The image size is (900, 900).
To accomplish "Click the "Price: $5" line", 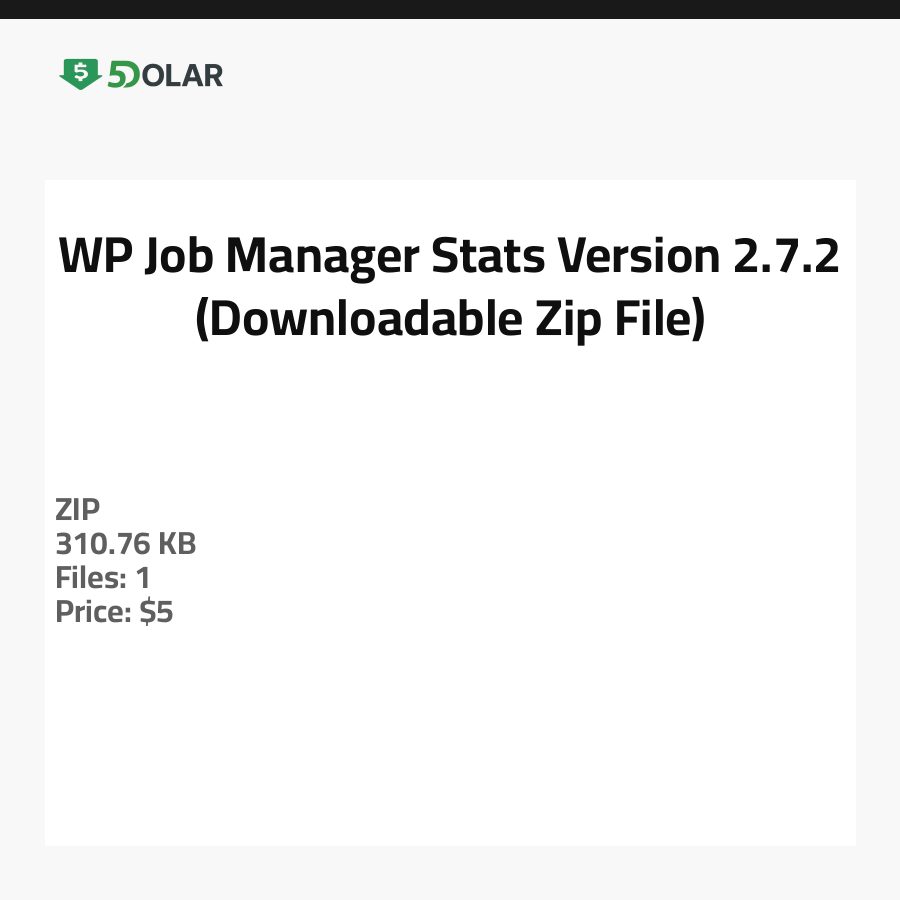I will coord(114,612).
